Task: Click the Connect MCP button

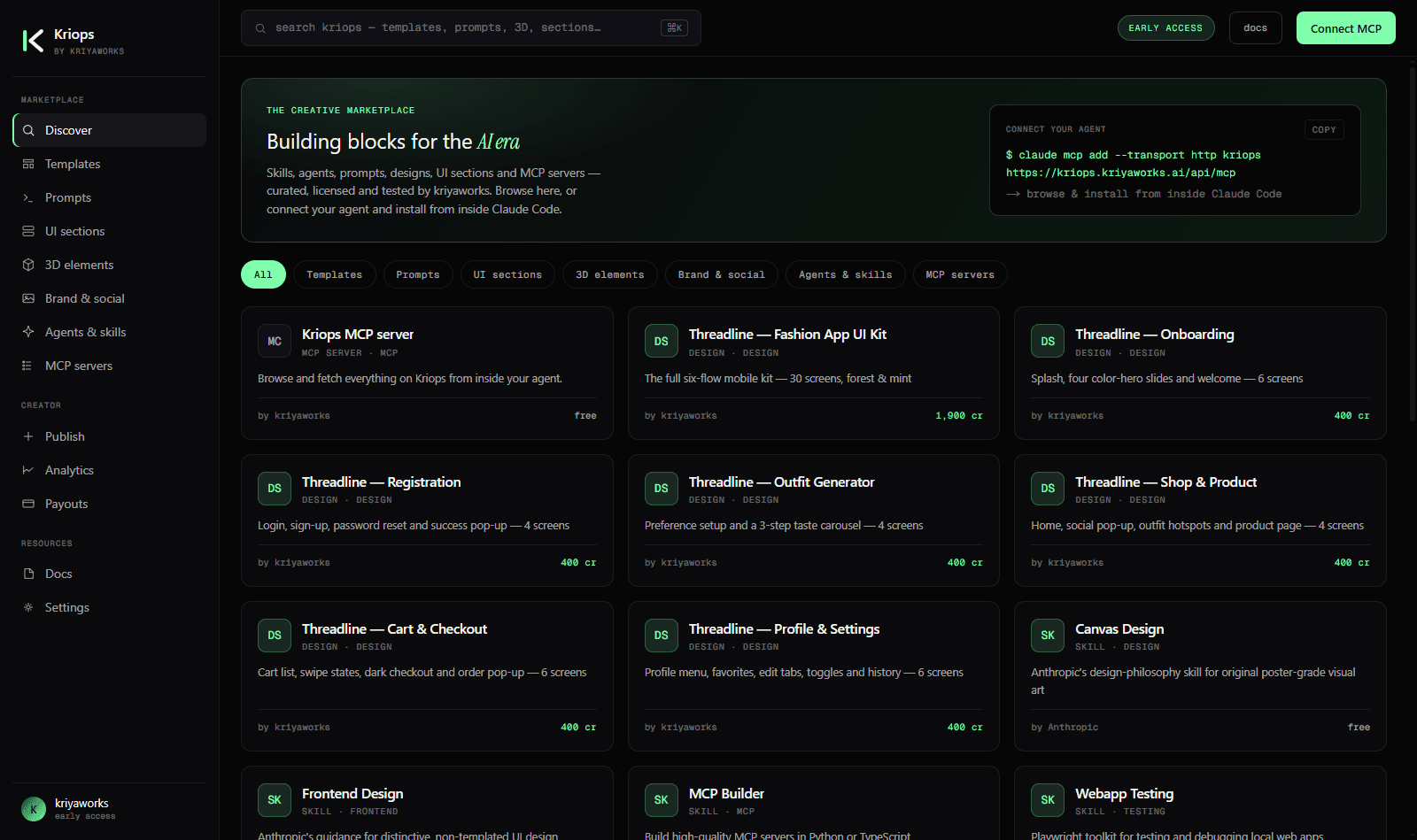Action: (x=1346, y=28)
